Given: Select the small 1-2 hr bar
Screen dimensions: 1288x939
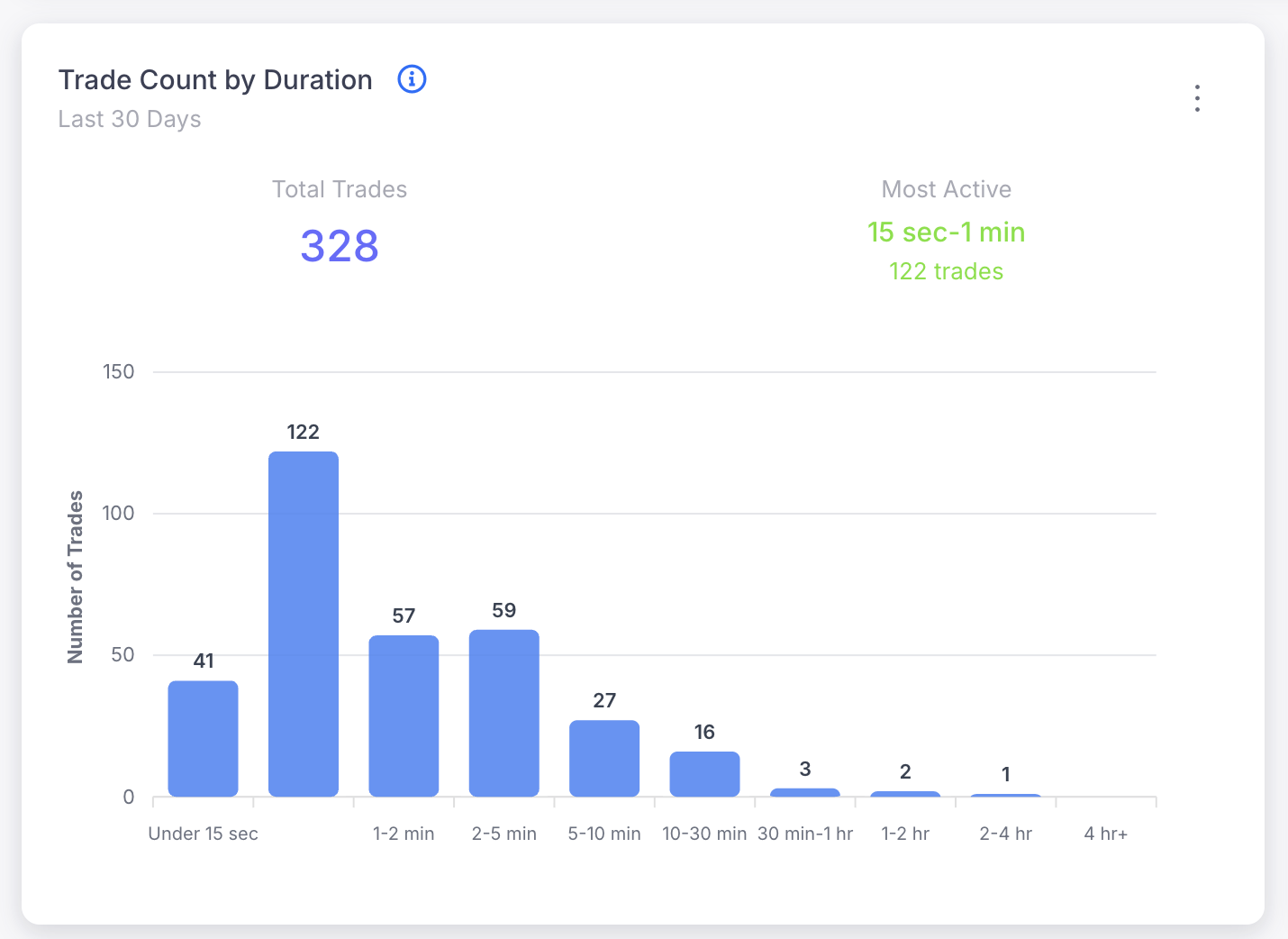Looking at the screenshot, I should click(905, 794).
